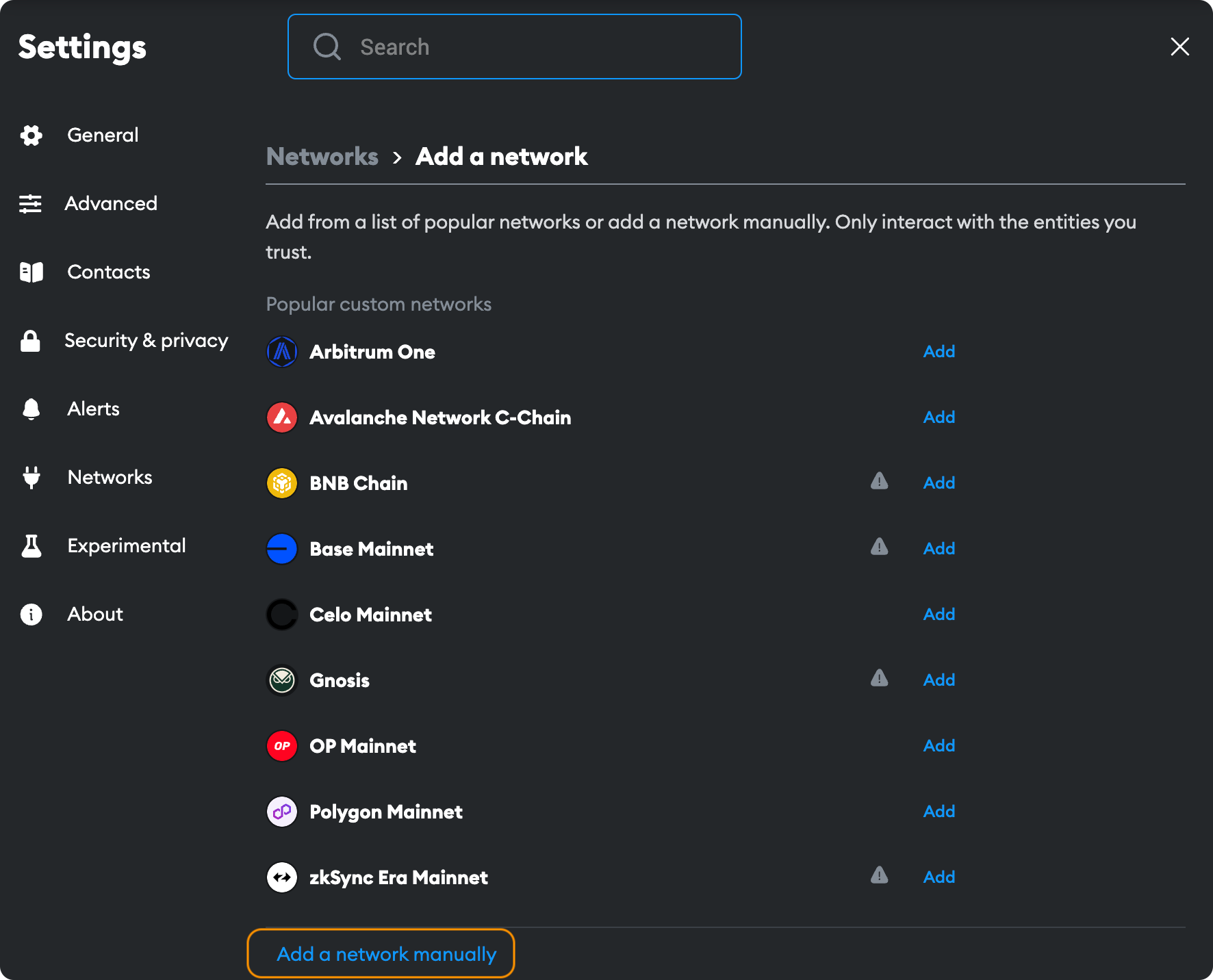Click the Networks plug icon
Image resolution: width=1213 pixels, height=980 pixels.
click(31, 478)
